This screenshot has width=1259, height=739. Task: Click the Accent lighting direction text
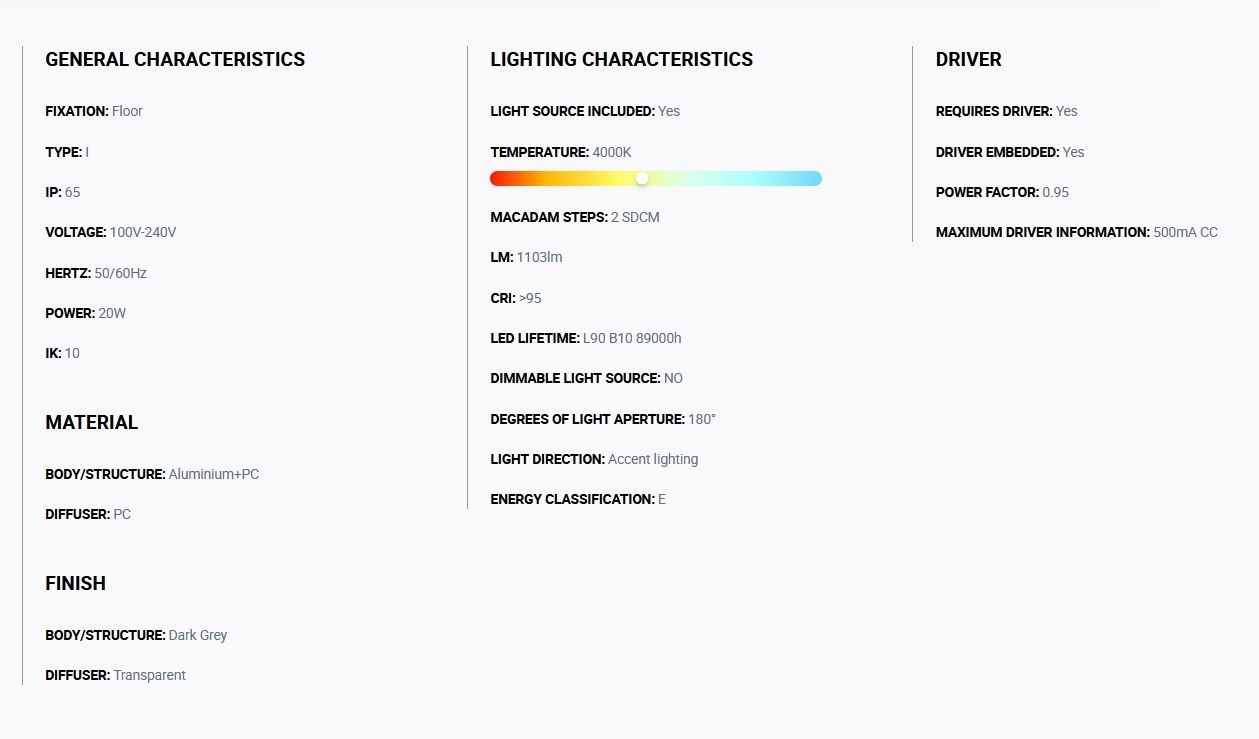(x=653, y=459)
